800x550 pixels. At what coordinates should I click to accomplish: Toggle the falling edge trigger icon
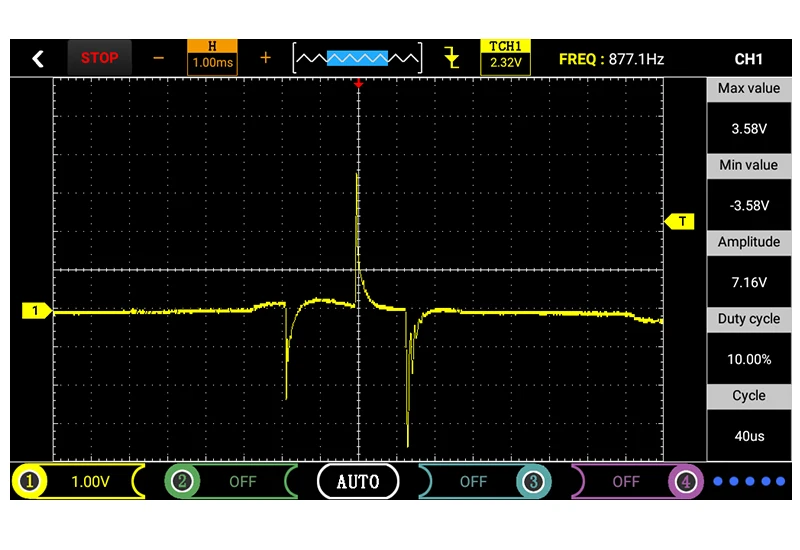[452, 57]
